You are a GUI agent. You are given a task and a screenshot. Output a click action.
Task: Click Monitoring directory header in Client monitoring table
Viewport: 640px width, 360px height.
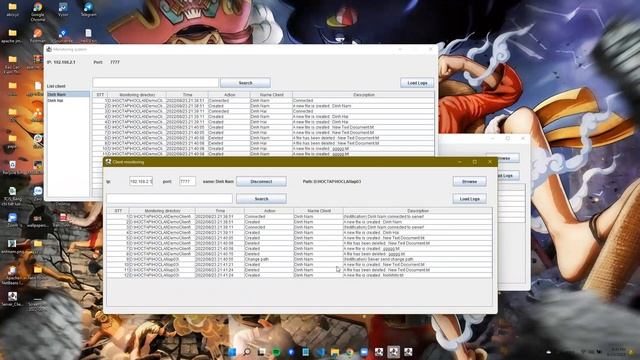coord(162,211)
